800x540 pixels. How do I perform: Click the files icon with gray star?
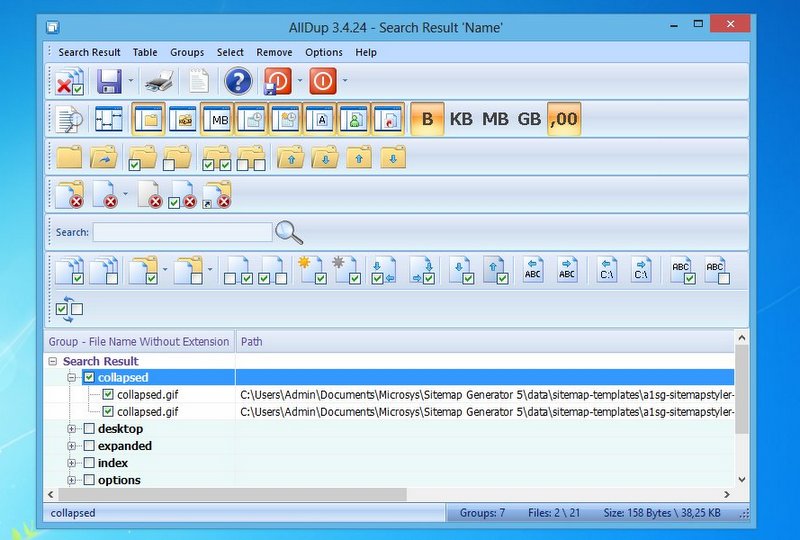tap(347, 271)
